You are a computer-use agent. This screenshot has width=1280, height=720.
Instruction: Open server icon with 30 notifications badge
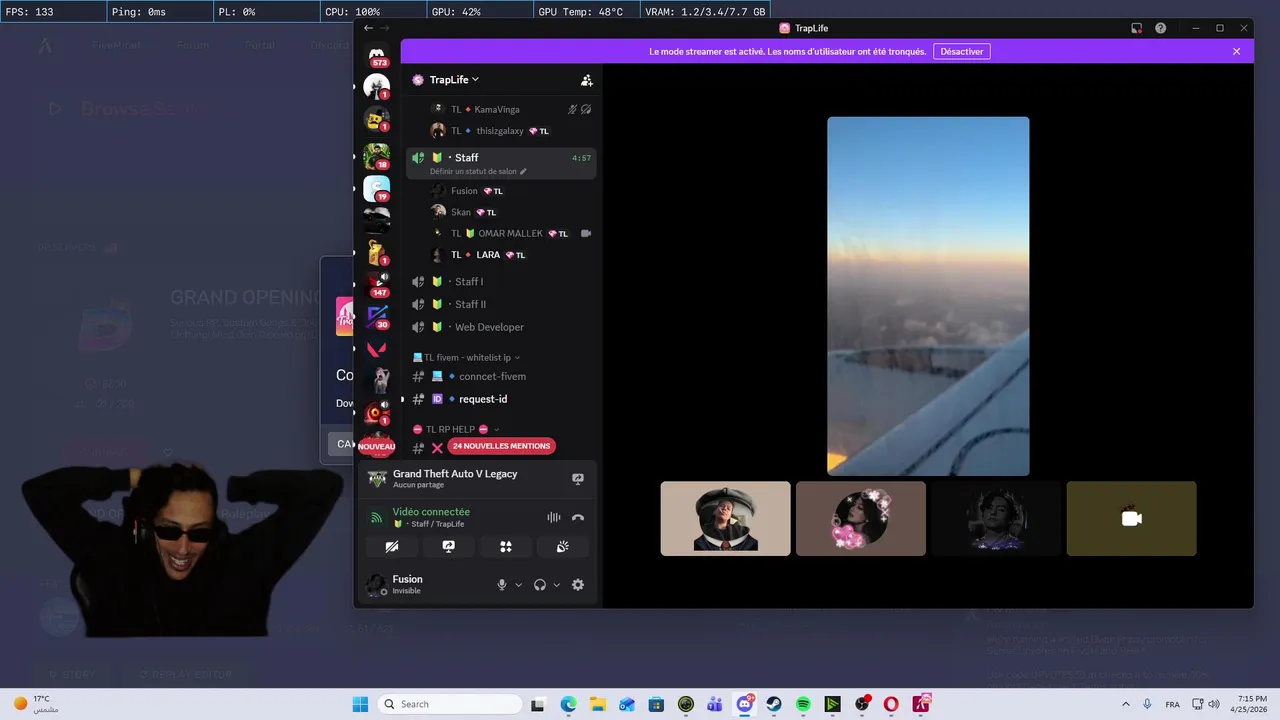point(377,317)
